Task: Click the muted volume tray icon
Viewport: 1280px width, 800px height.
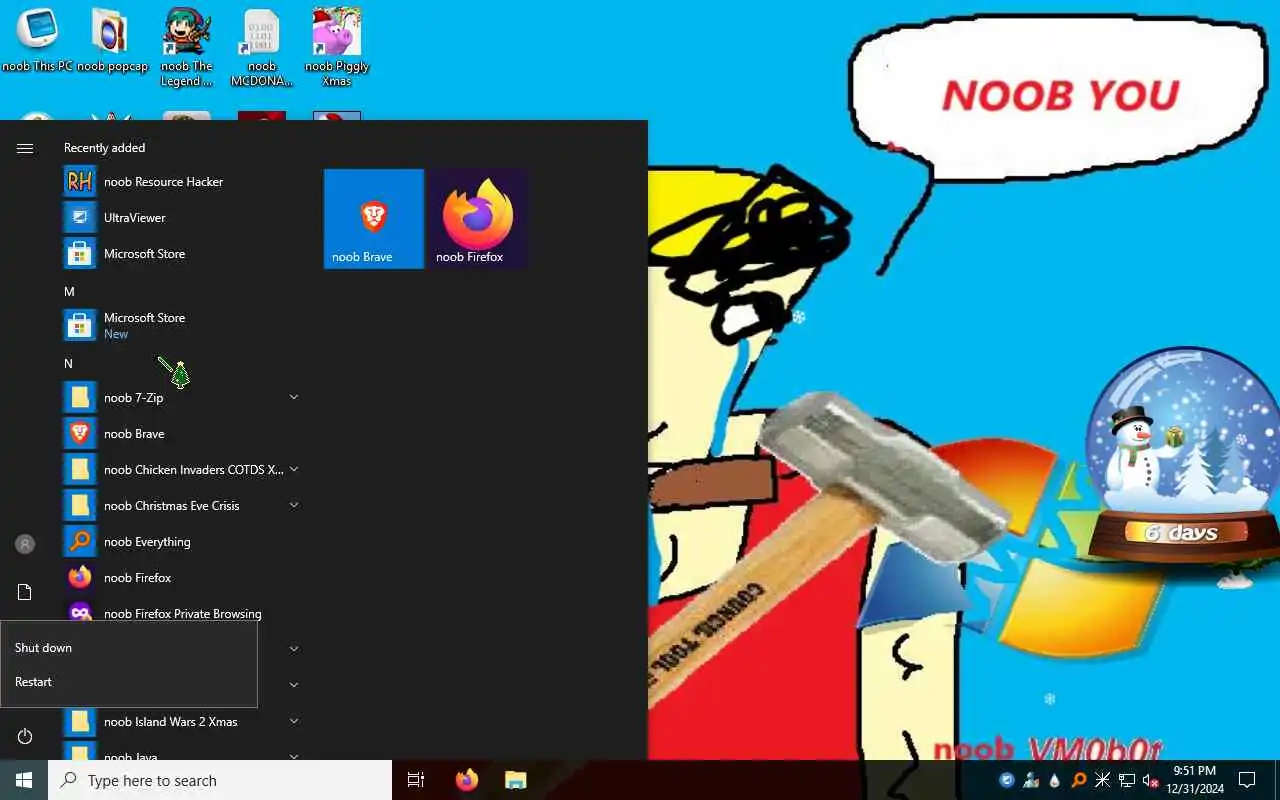Action: tap(1150, 780)
